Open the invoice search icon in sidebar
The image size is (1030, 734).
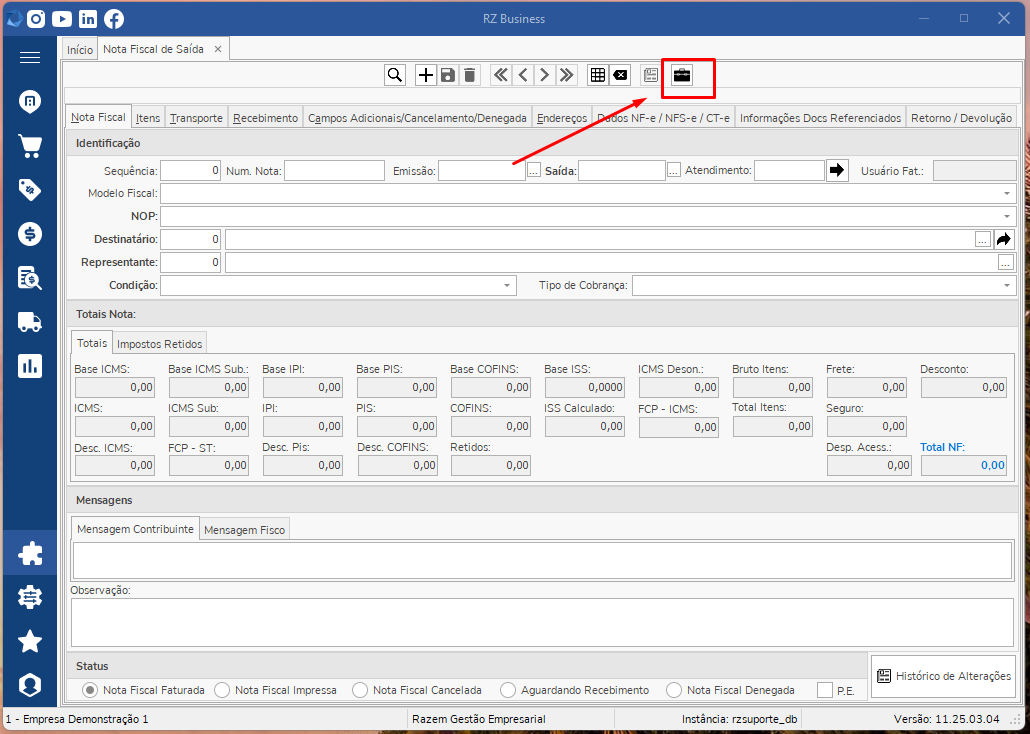click(30, 277)
